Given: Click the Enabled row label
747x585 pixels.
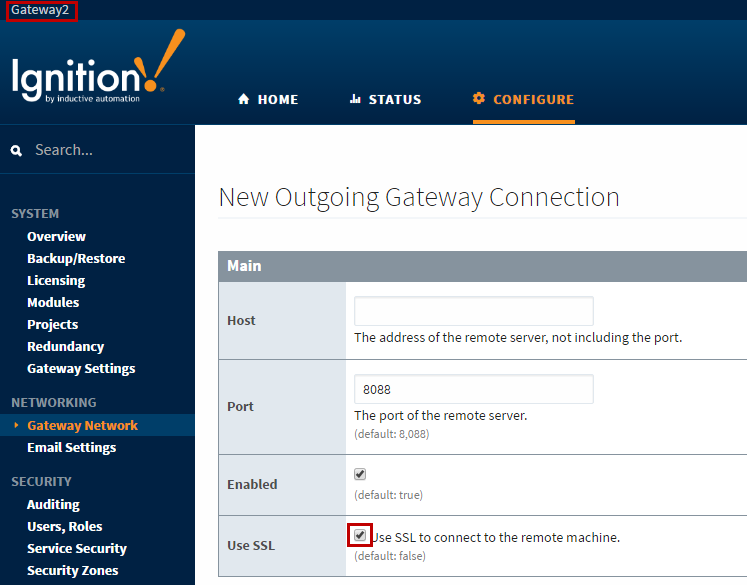Looking at the screenshot, I should click(x=252, y=484).
